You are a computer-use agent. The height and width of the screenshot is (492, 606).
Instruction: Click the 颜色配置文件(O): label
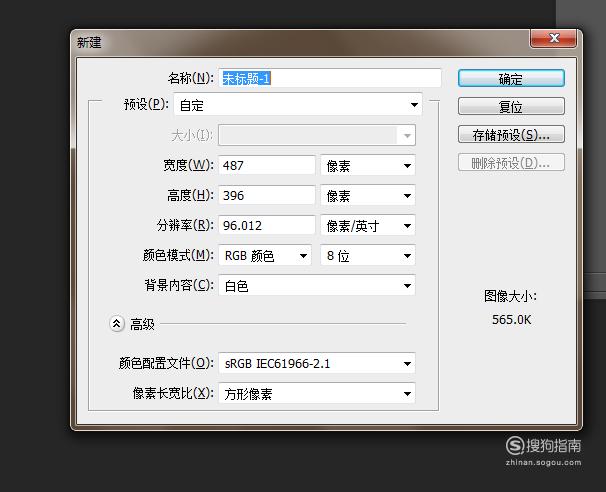click(x=166, y=363)
